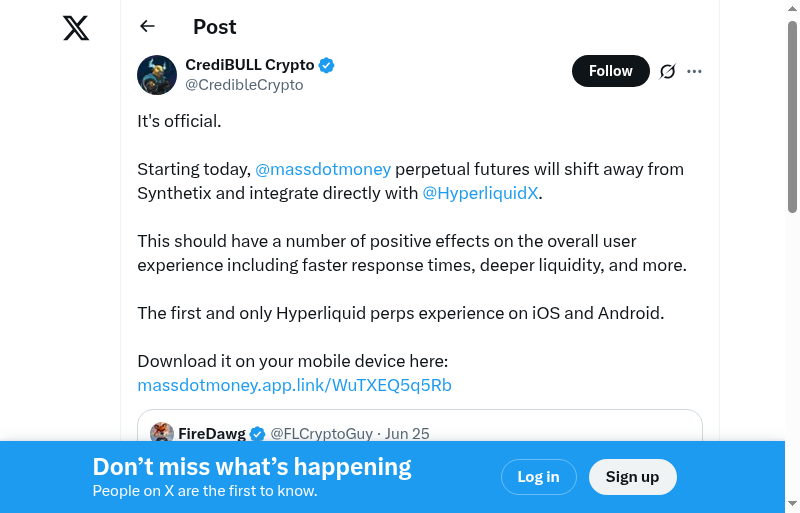
Task: Click the scrollbar down arrow
Action: 793,503
